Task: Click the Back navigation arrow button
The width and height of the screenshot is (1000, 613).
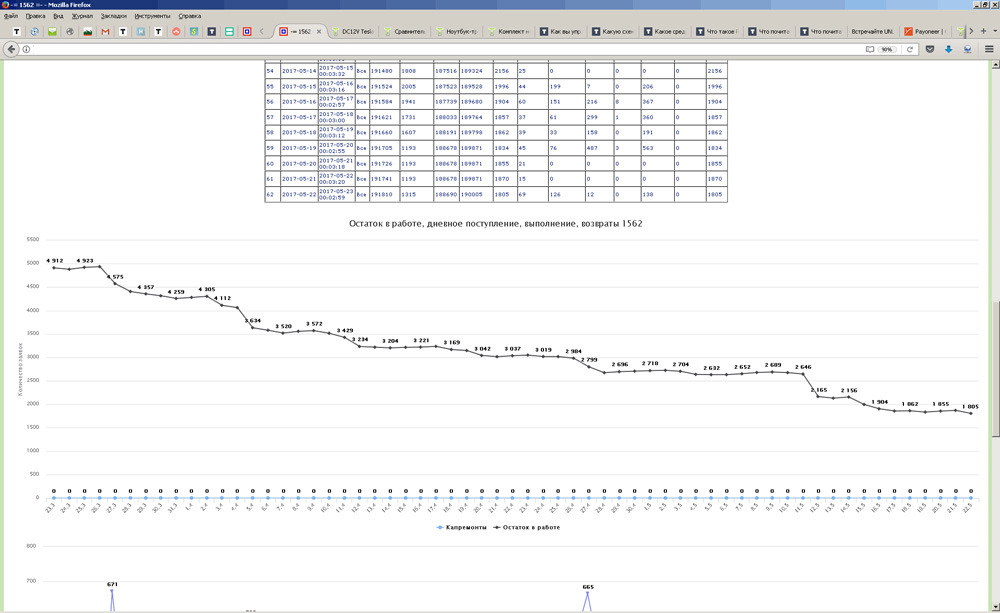Action: [12, 49]
